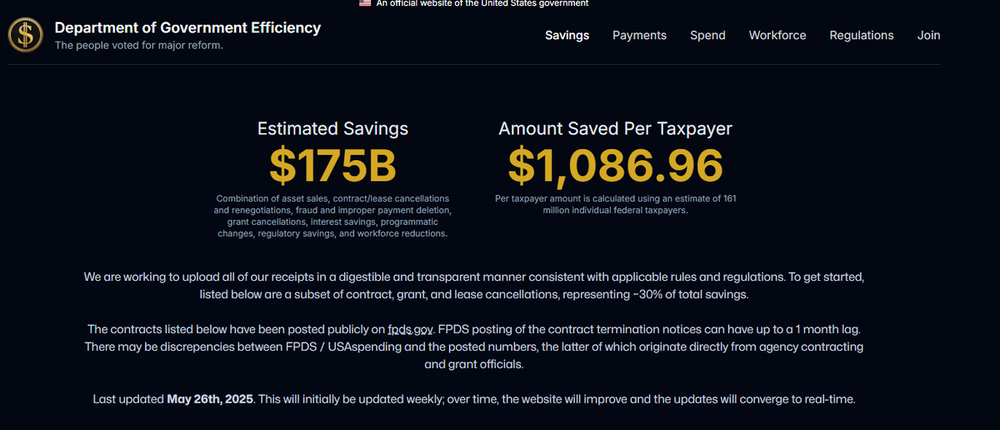Viewport: 1000px width, 430px height.
Task: Click the US flag icon in top banner
Action: [x=365, y=3]
